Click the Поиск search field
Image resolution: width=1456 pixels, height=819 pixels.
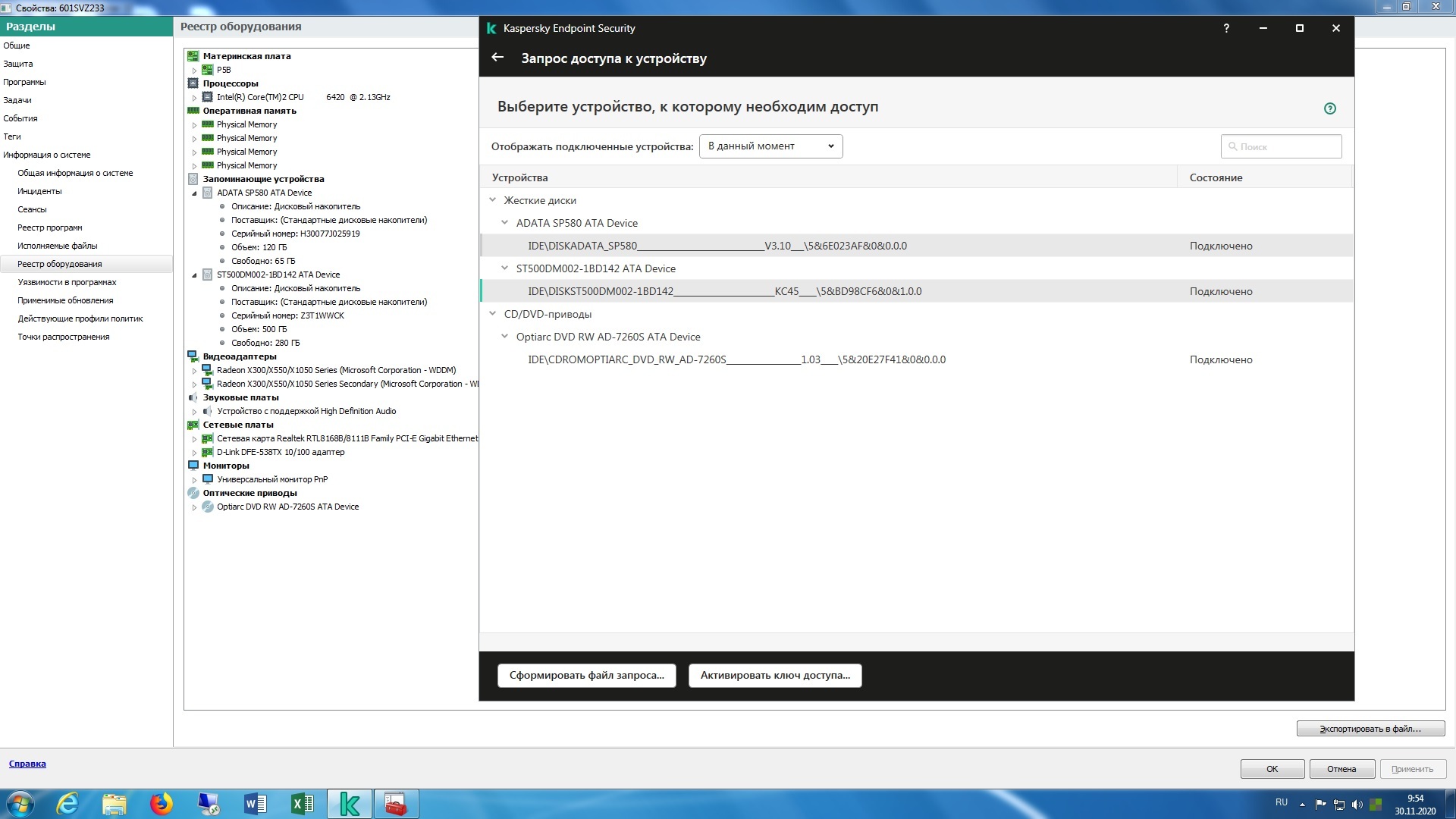[1281, 146]
